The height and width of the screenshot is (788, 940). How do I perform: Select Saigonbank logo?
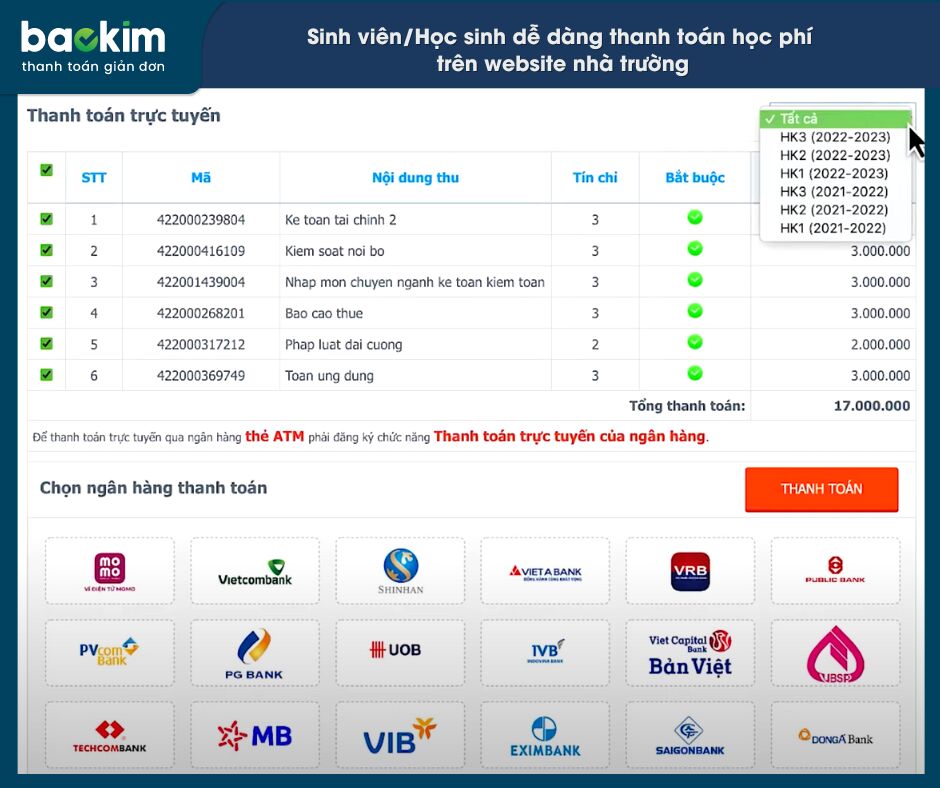[x=690, y=735]
